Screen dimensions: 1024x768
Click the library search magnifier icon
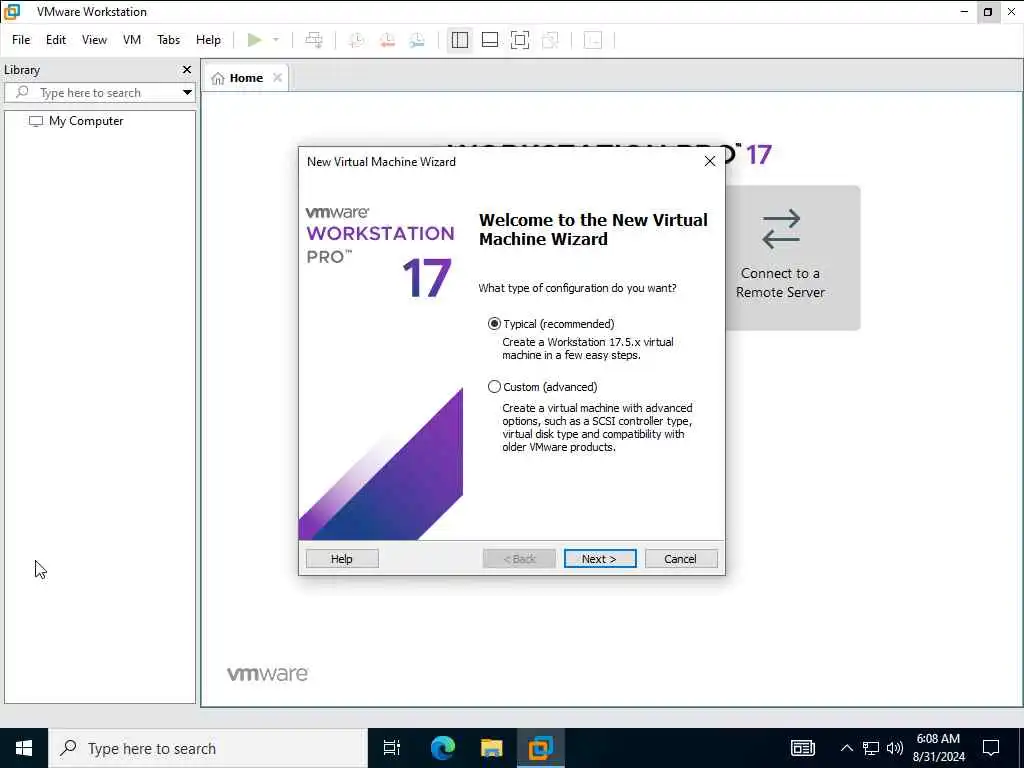(x=22, y=92)
